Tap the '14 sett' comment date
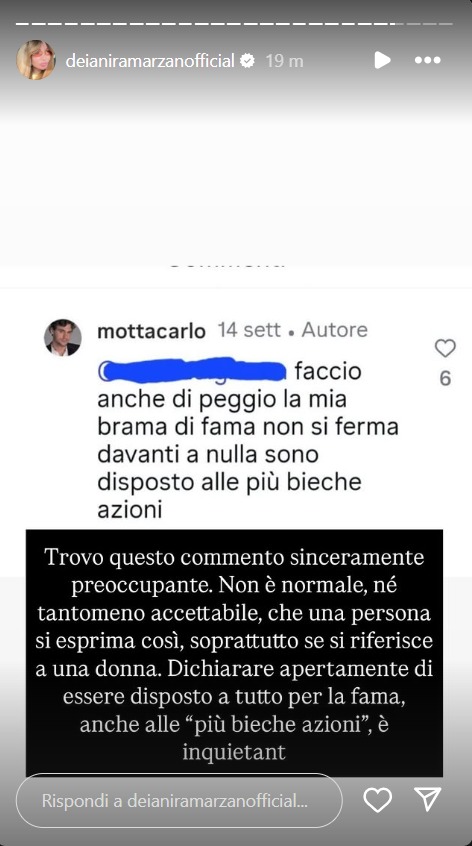This screenshot has width=472, height=846. [x=249, y=330]
